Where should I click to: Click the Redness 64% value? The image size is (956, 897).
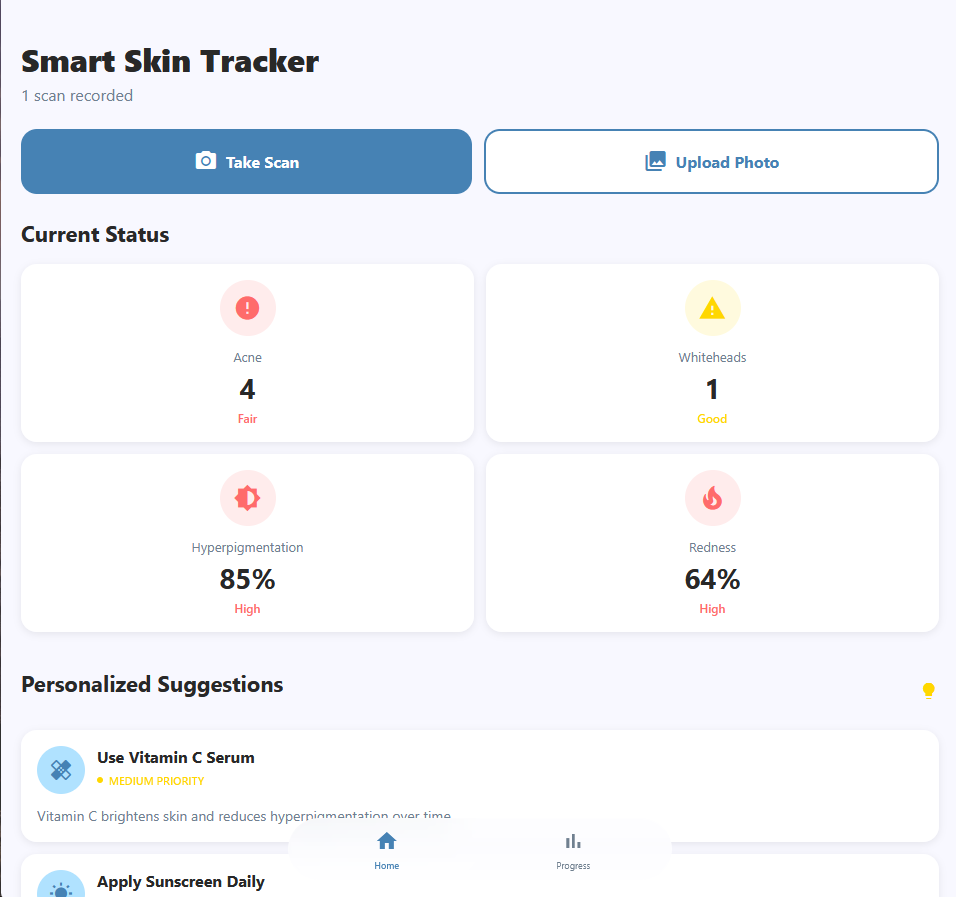(x=712, y=579)
